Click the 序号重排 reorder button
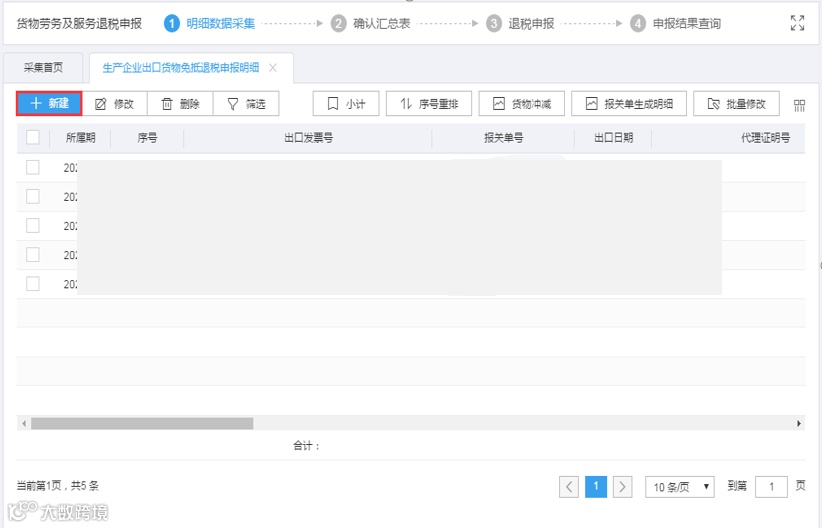This screenshot has height=528, width=822. (x=429, y=104)
